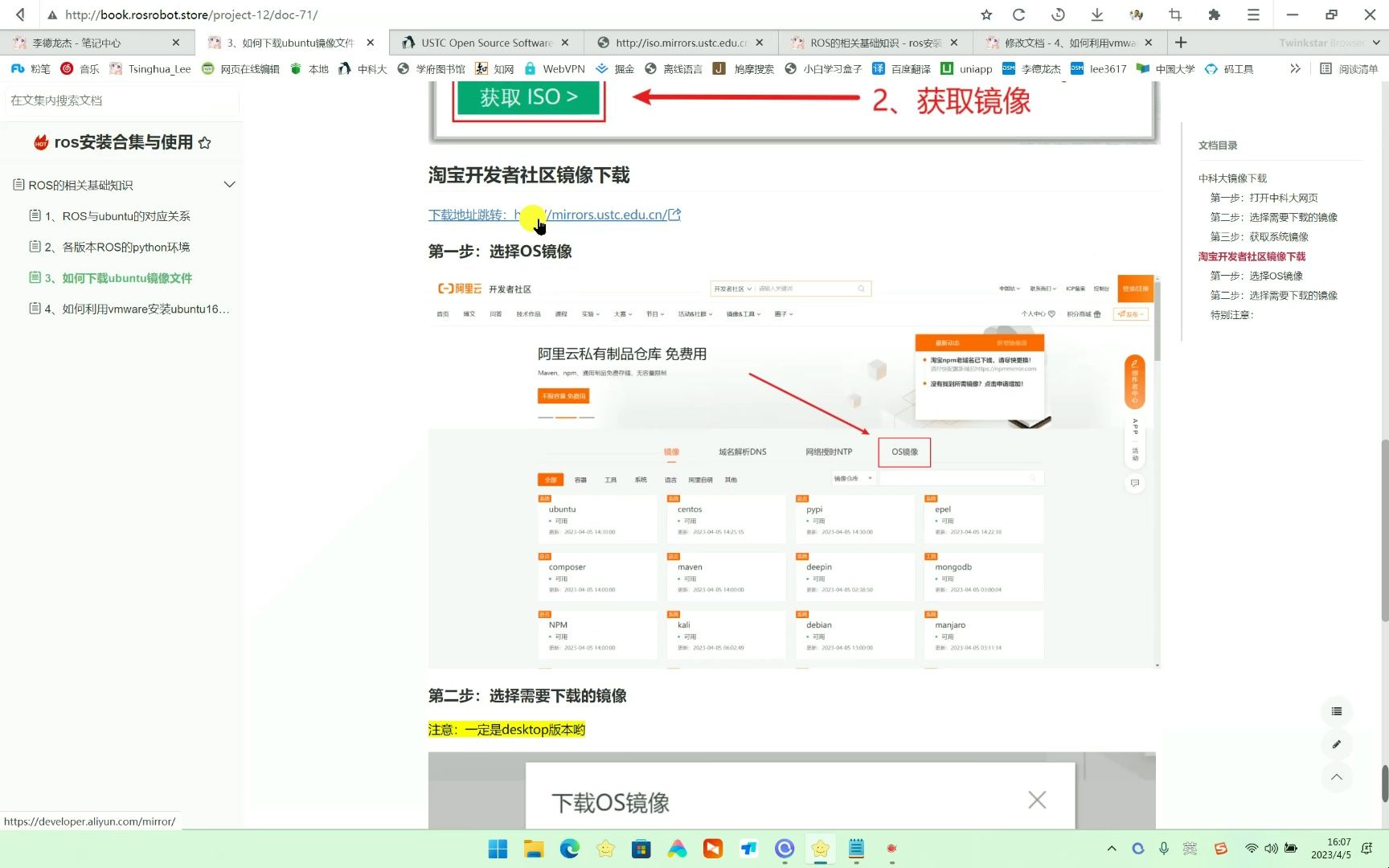Image resolution: width=1389 pixels, height=868 pixels.
Task: Open the 粉笔 bookmark
Action: click(31, 69)
